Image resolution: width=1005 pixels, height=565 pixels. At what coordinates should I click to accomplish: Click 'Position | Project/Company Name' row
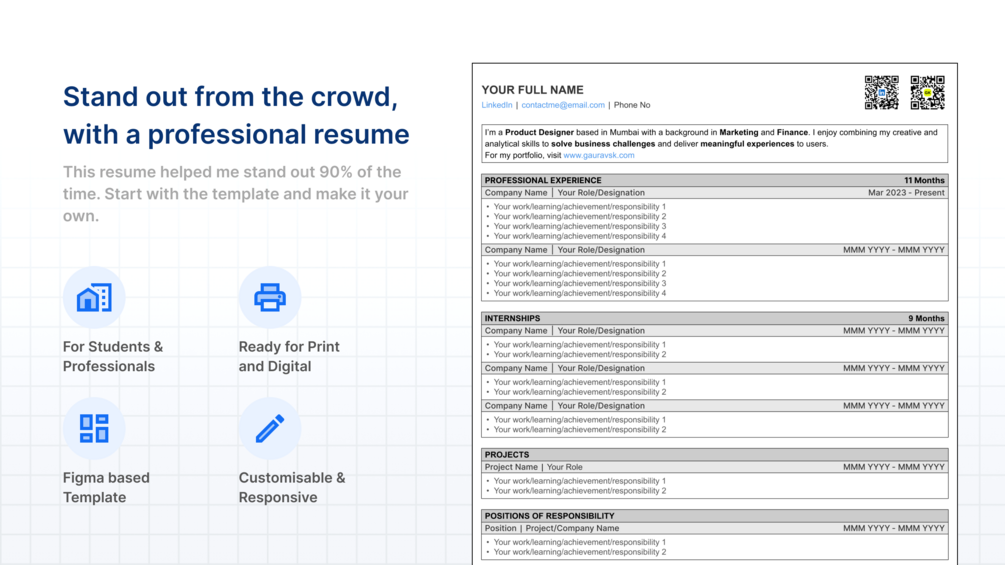pyautogui.click(x=715, y=528)
